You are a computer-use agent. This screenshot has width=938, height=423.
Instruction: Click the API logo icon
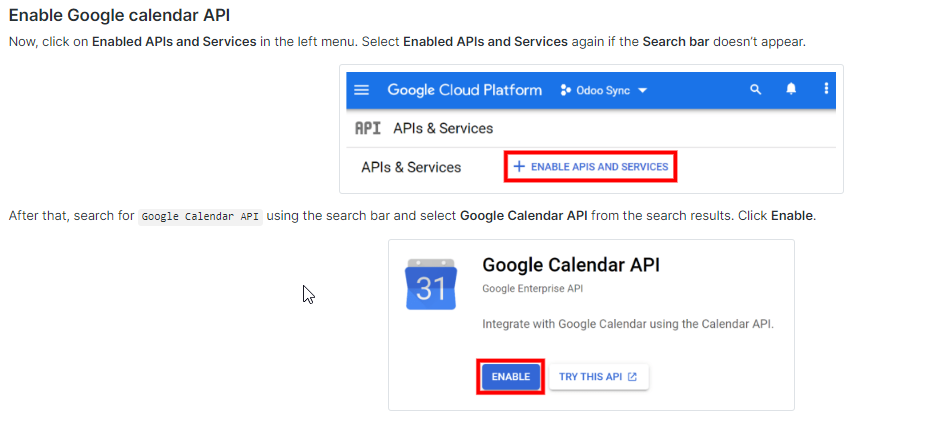[x=368, y=129]
